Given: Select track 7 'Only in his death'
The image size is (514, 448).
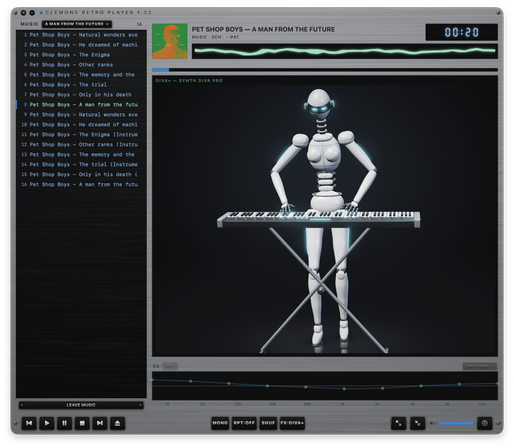Looking at the screenshot, I should (x=81, y=95).
